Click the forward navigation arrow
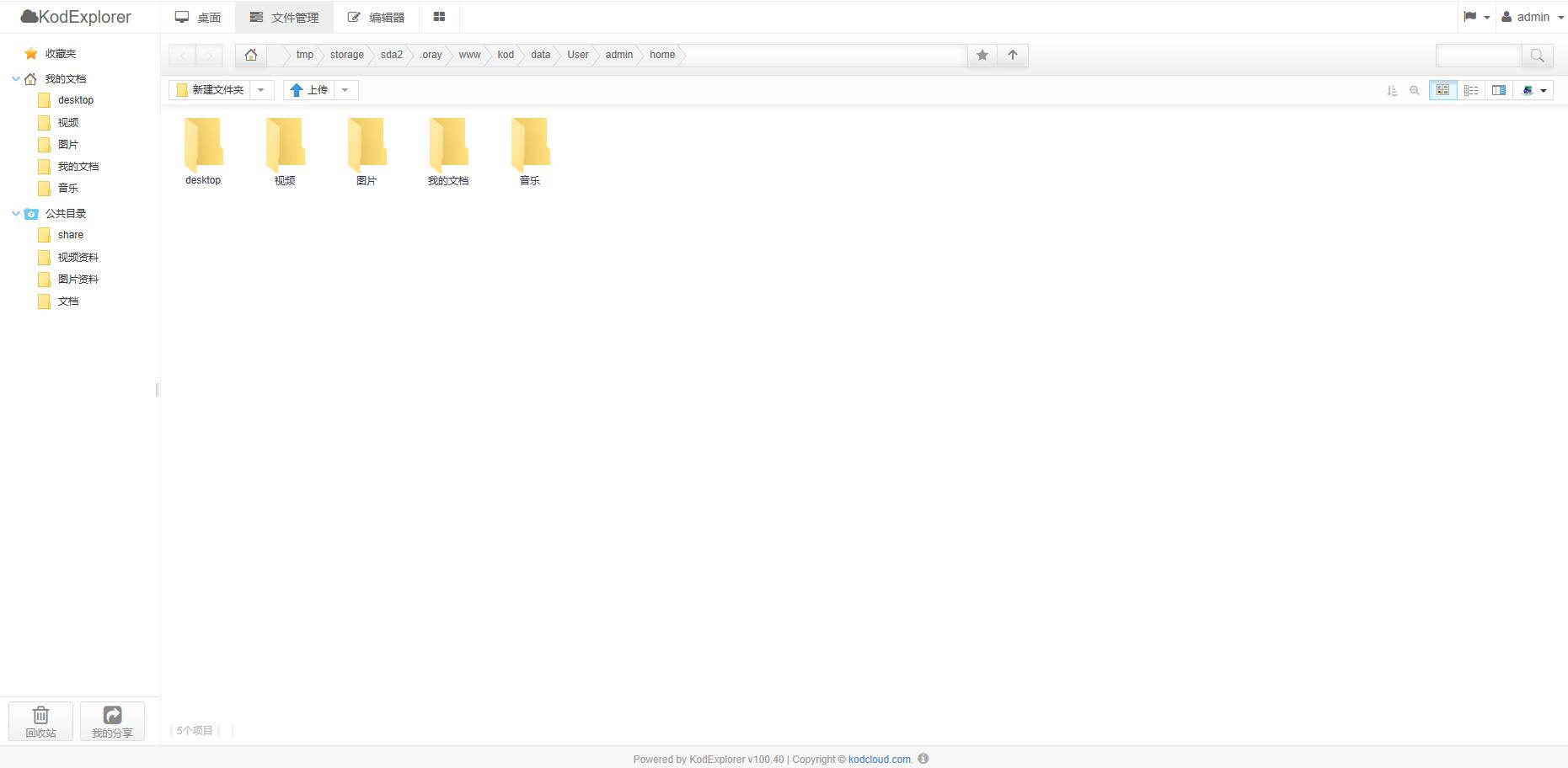Screen dimensions: 1568x768 (x=210, y=56)
